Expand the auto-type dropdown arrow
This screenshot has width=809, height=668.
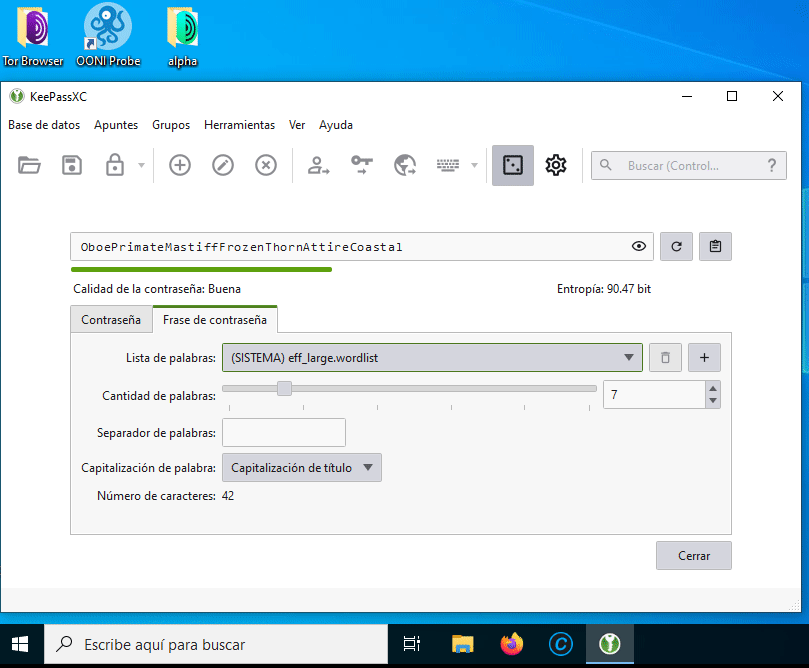click(474, 166)
